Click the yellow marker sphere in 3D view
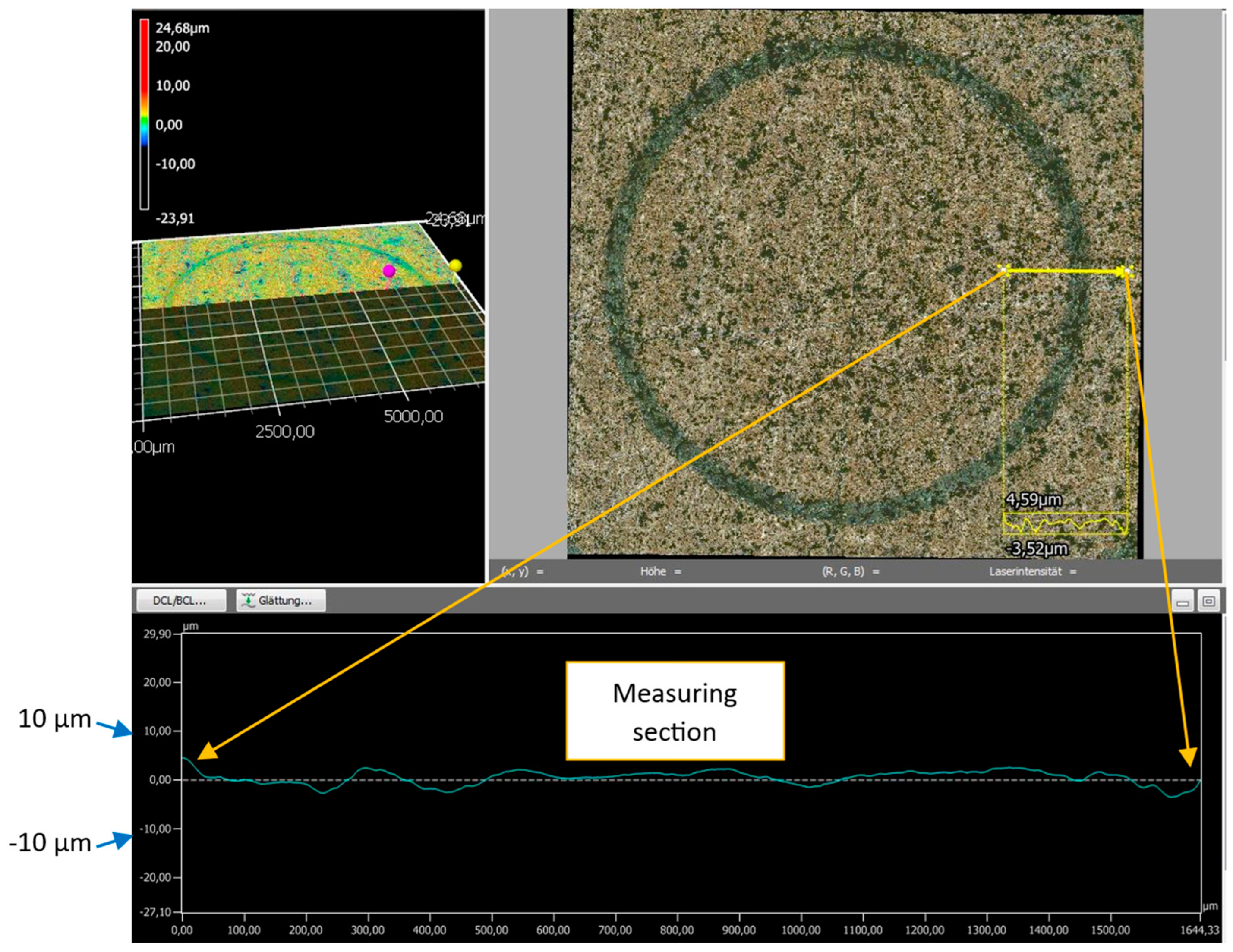This screenshot has height=952, width=1233. [455, 265]
